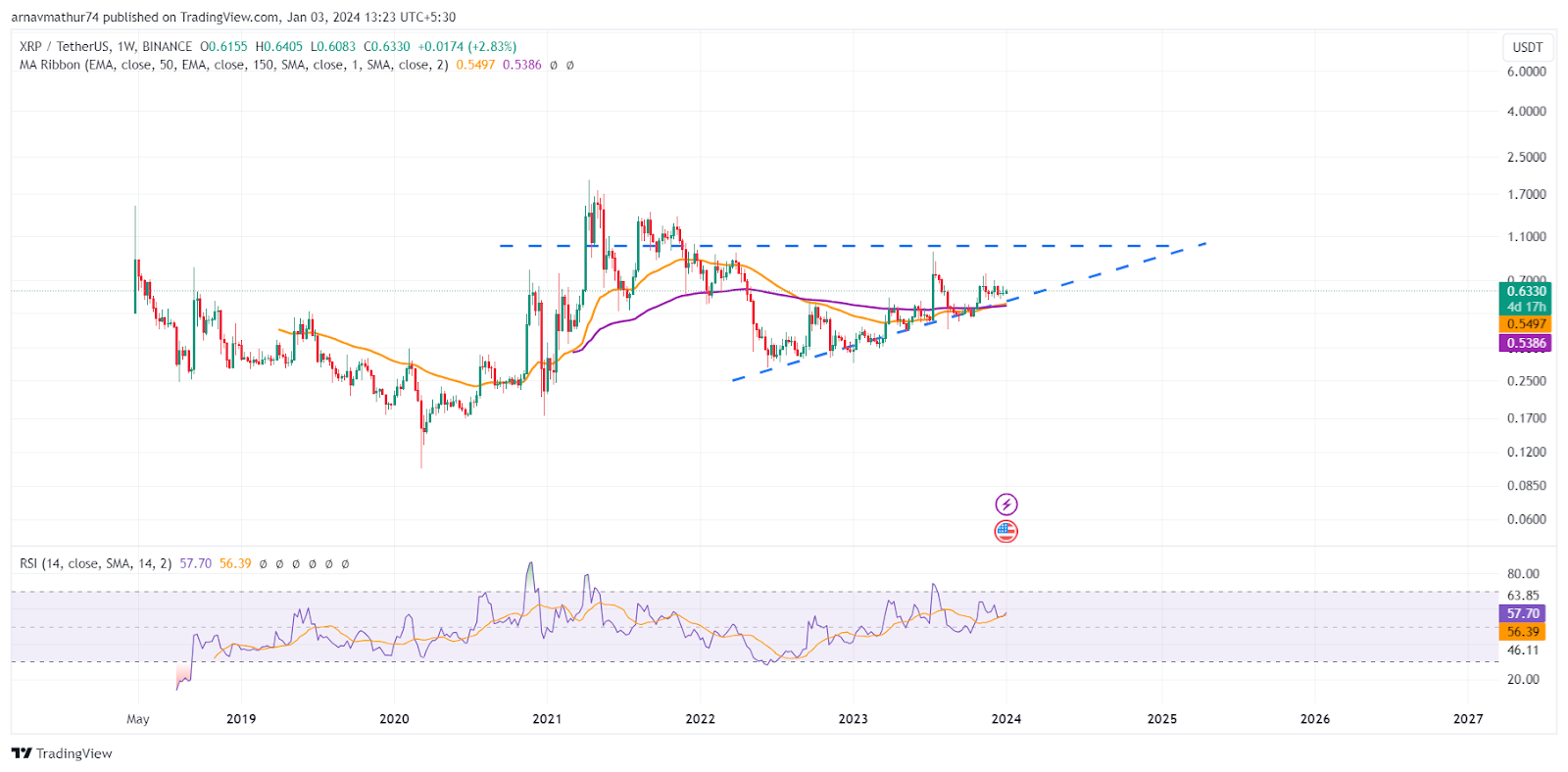Click the US flag economic event icon
1568x772 pixels.
point(1006,531)
